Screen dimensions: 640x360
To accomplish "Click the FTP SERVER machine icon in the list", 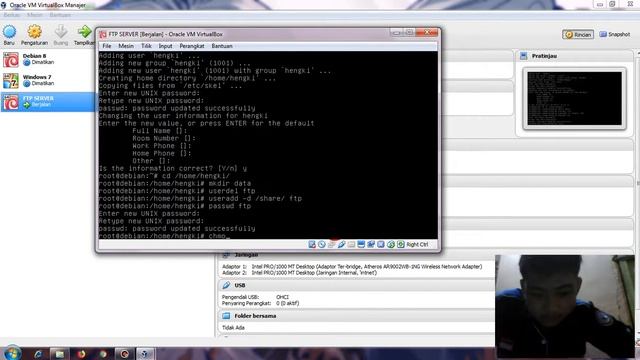I will click(x=11, y=102).
